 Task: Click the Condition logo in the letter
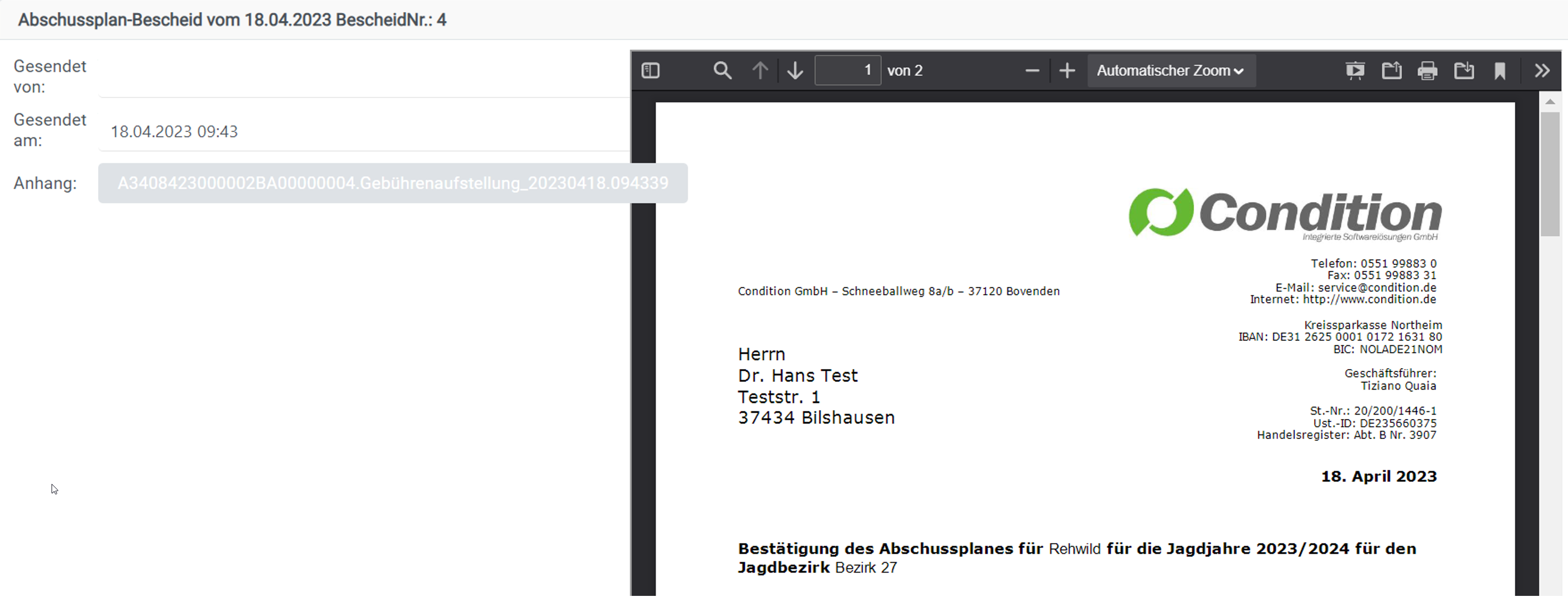1284,213
